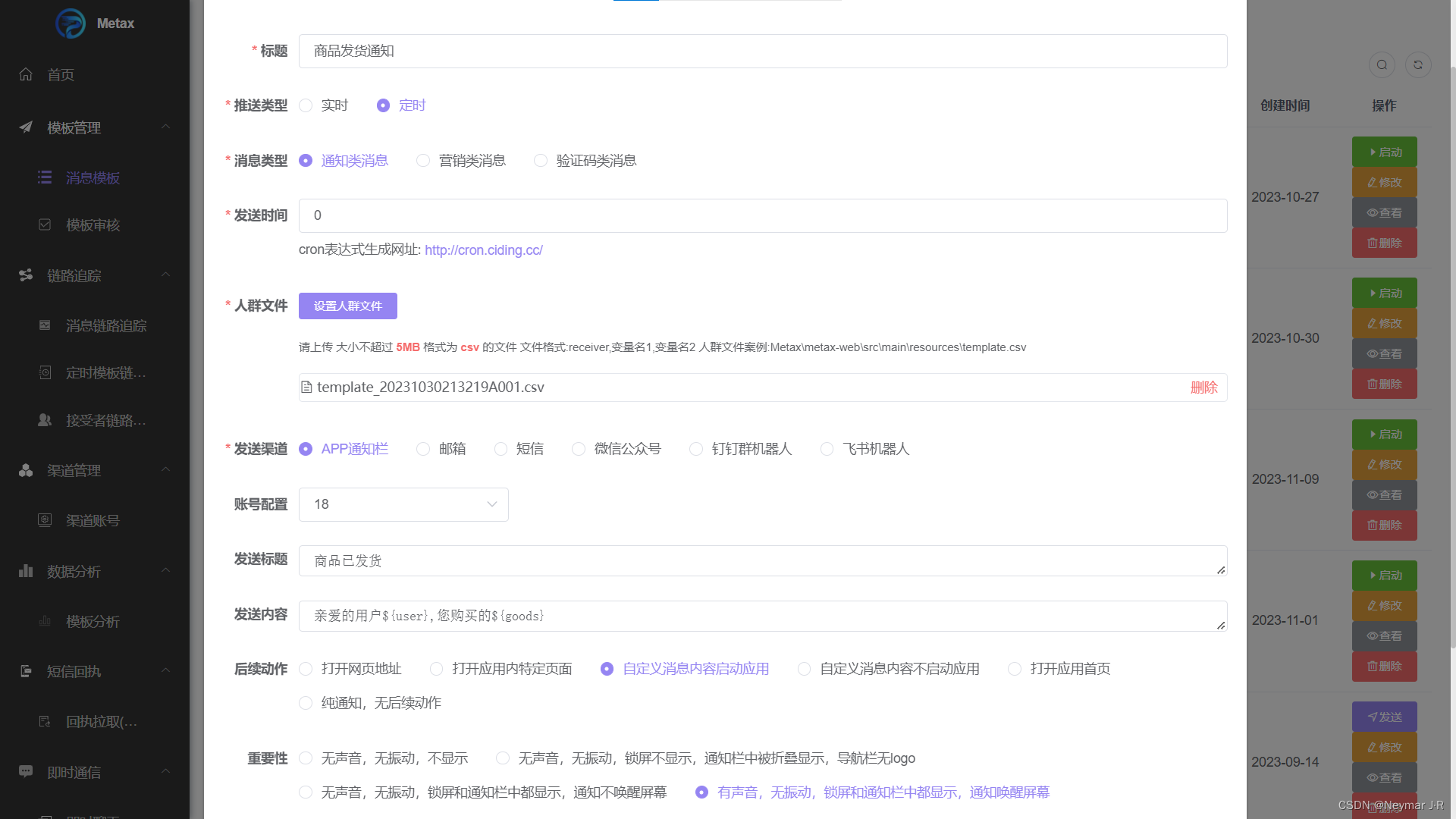Image resolution: width=1456 pixels, height=819 pixels.
Task: Click the right-side page scrollbar
Action: point(1452,356)
